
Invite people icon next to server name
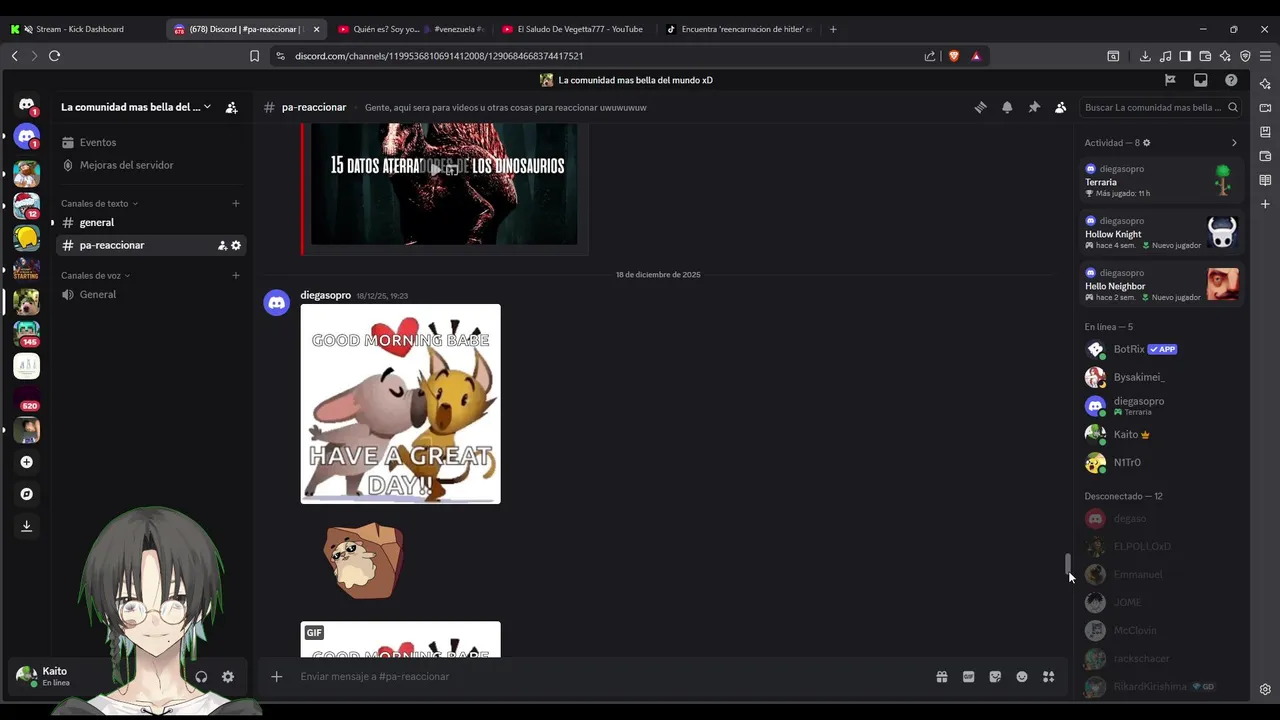click(x=231, y=107)
